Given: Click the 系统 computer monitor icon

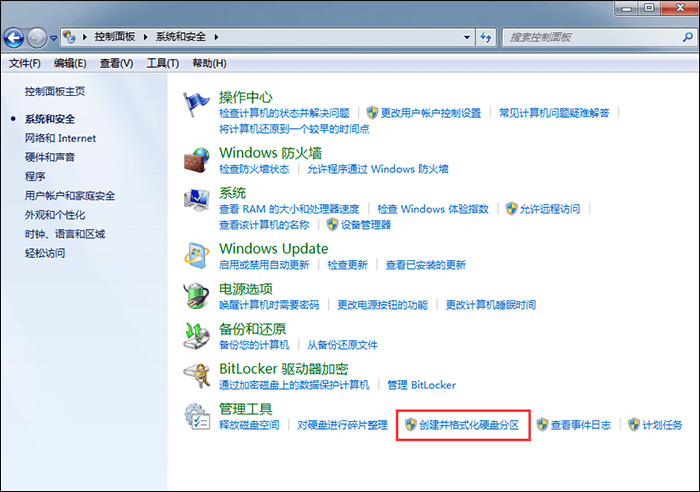Looking at the screenshot, I should [196, 200].
